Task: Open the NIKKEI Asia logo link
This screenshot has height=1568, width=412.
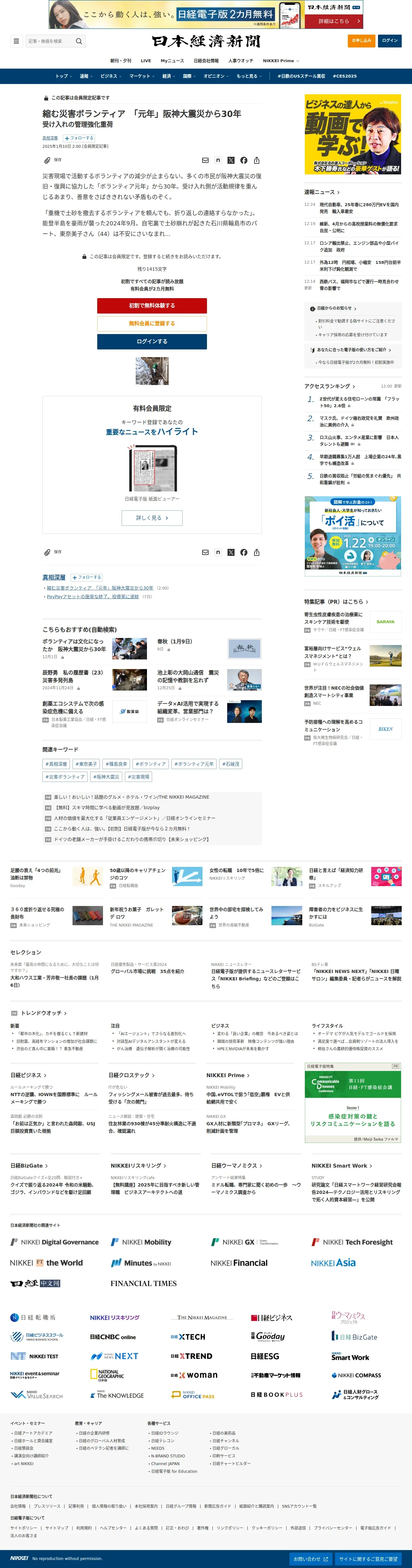Action: click(333, 1262)
